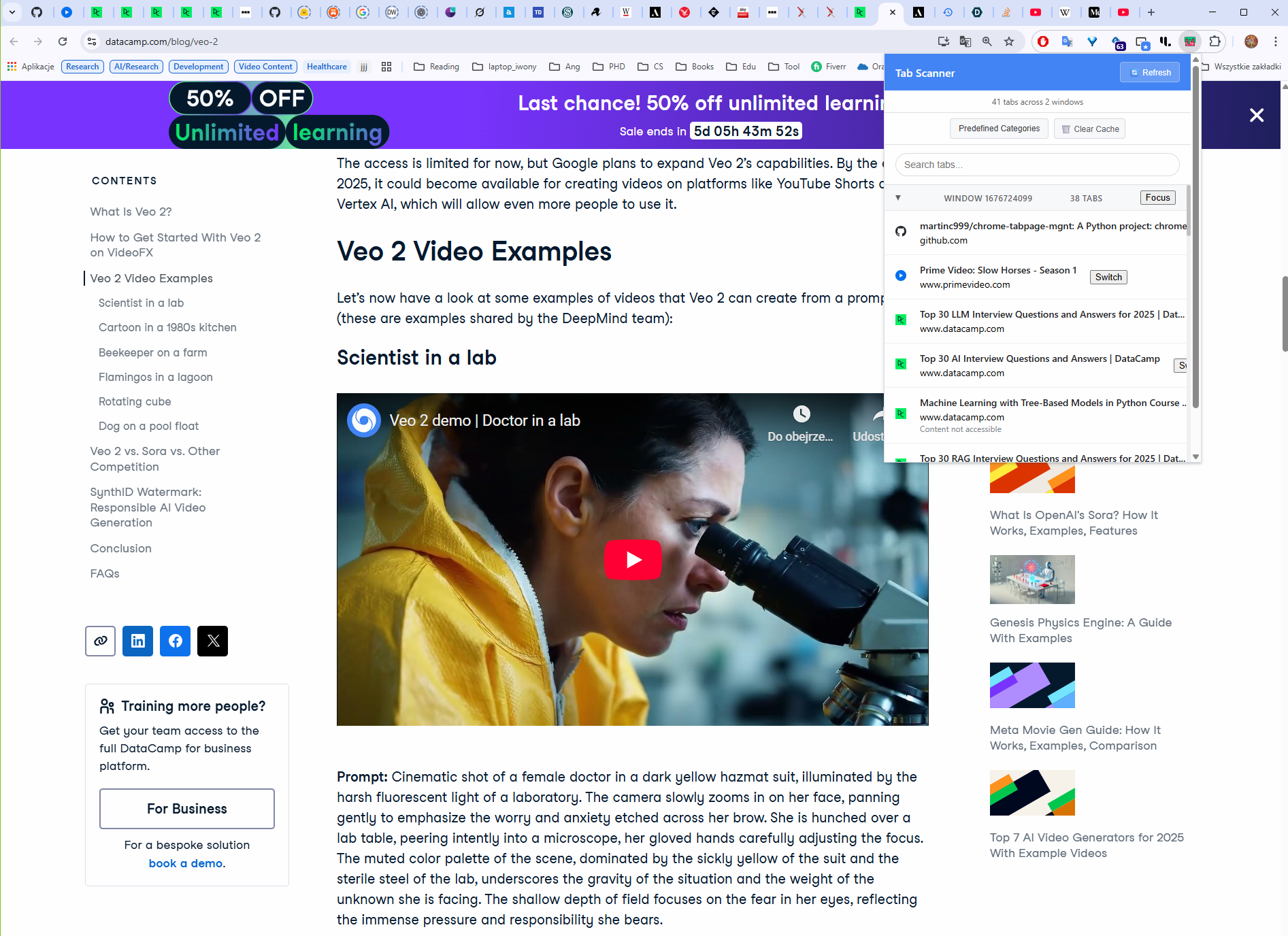
Task: Play the Veo 2 demo YouTube video
Action: pos(633,560)
